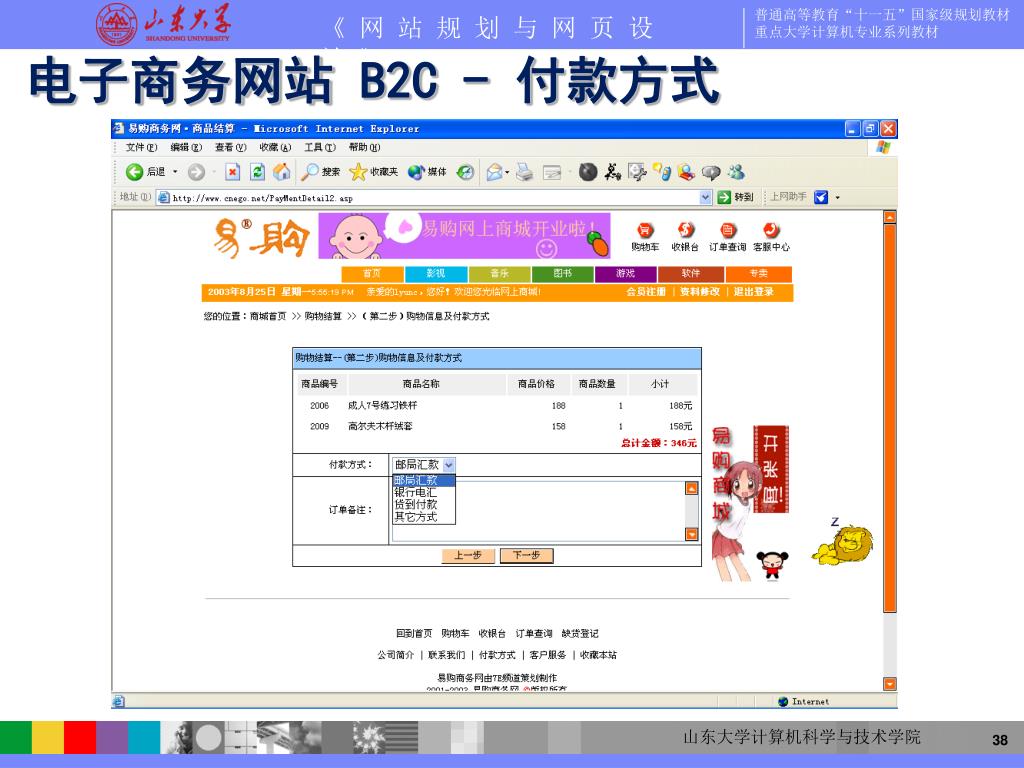Click the Refresh page icon in toolbar
The image size is (1024, 768).
pos(257,172)
